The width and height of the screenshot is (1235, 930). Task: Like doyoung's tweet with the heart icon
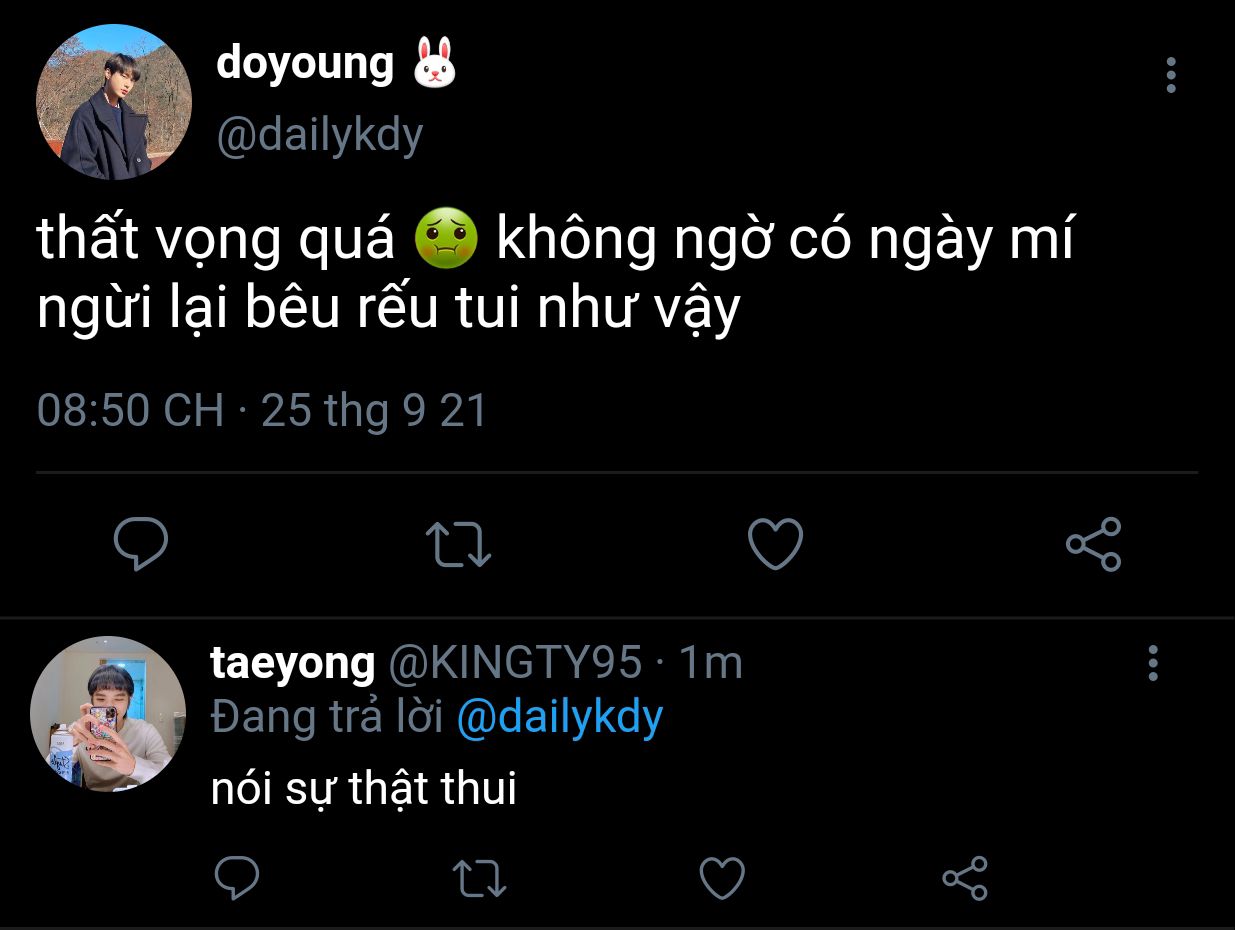(776, 545)
